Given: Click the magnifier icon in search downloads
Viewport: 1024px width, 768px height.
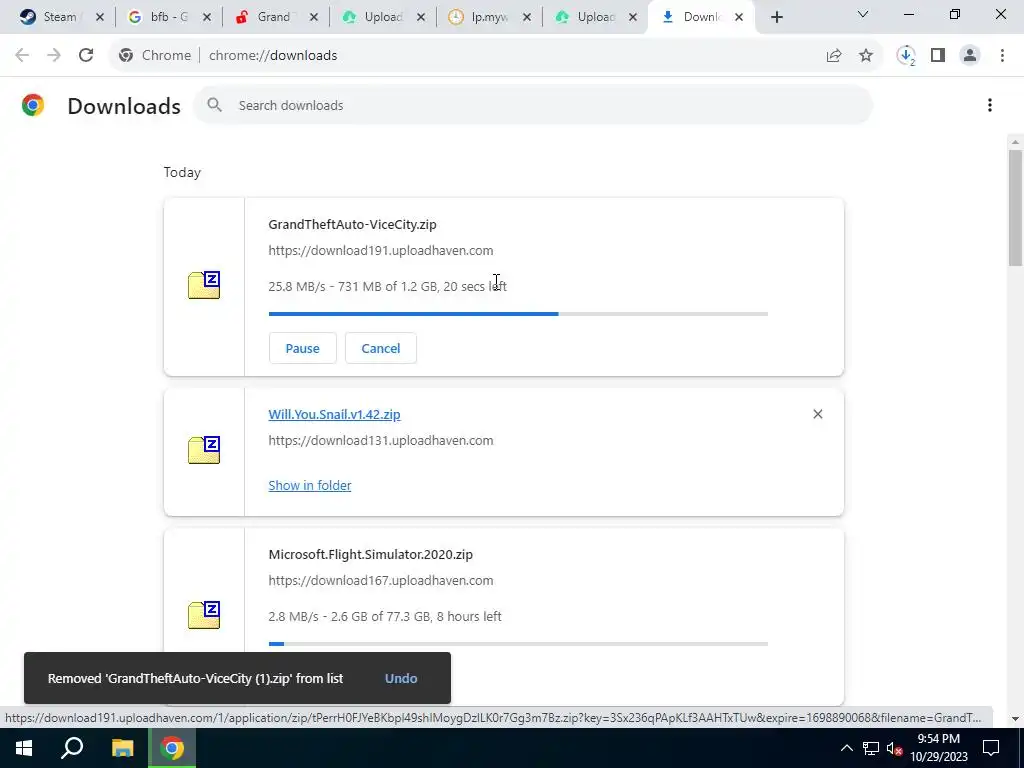Looking at the screenshot, I should coord(214,105).
